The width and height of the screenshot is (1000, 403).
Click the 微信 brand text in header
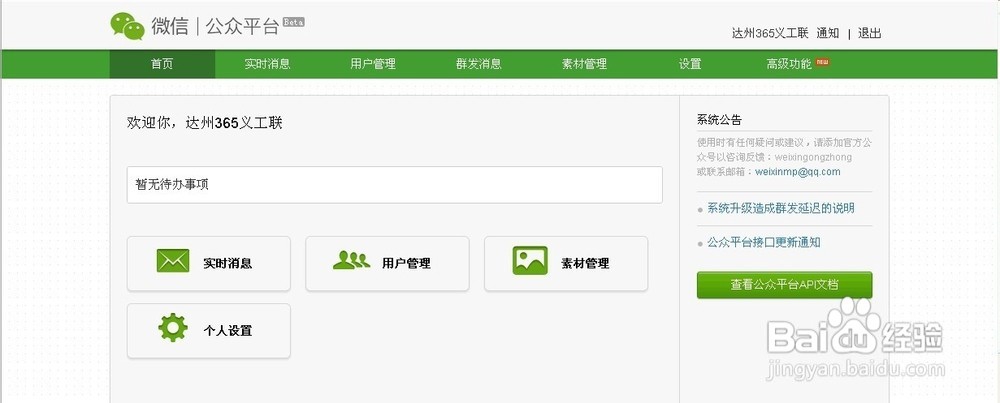tap(170, 26)
